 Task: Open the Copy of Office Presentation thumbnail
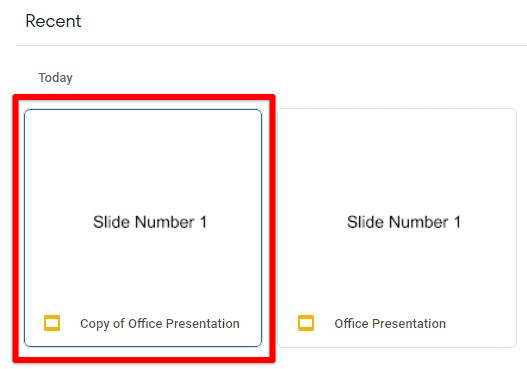(x=143, y=228)
